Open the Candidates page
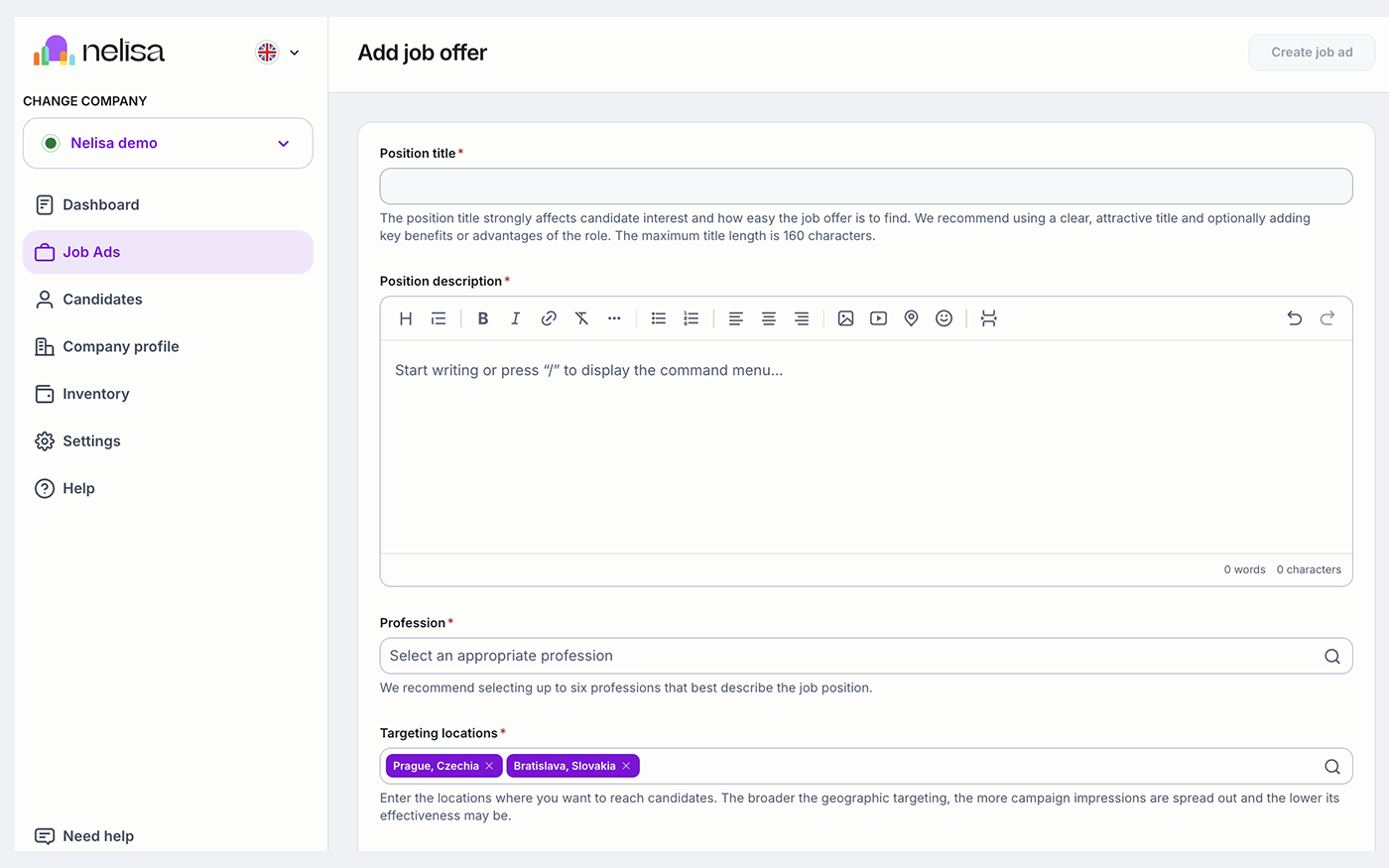The height and width of the screenshot is (868, 1389). (x=168, y=300)
